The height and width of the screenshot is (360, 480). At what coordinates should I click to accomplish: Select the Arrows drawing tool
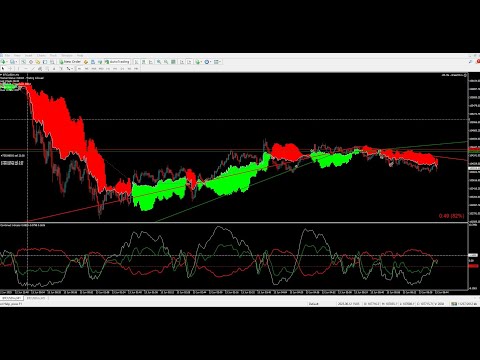coord(68,68)
